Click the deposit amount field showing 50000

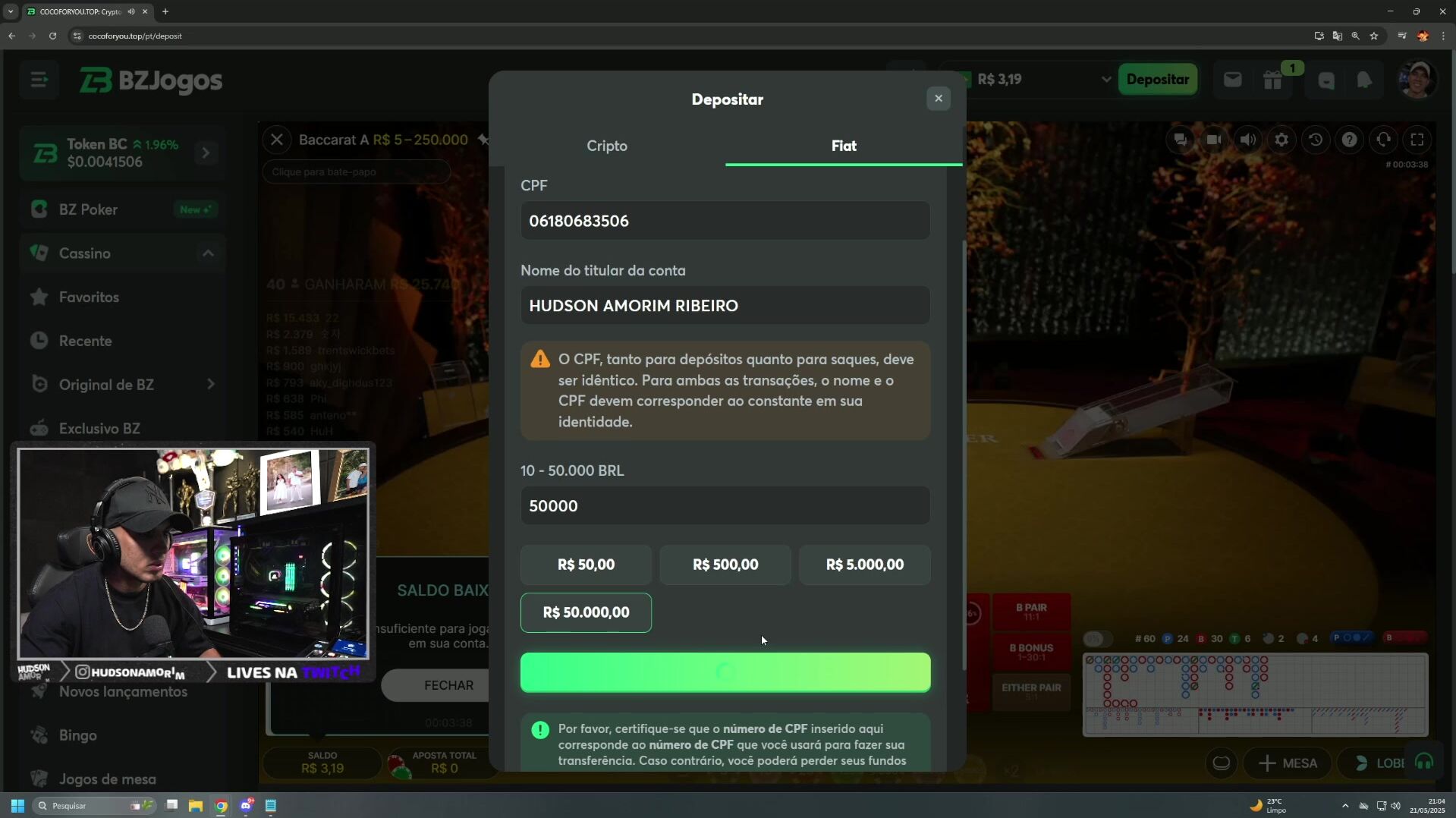(725, 506)
